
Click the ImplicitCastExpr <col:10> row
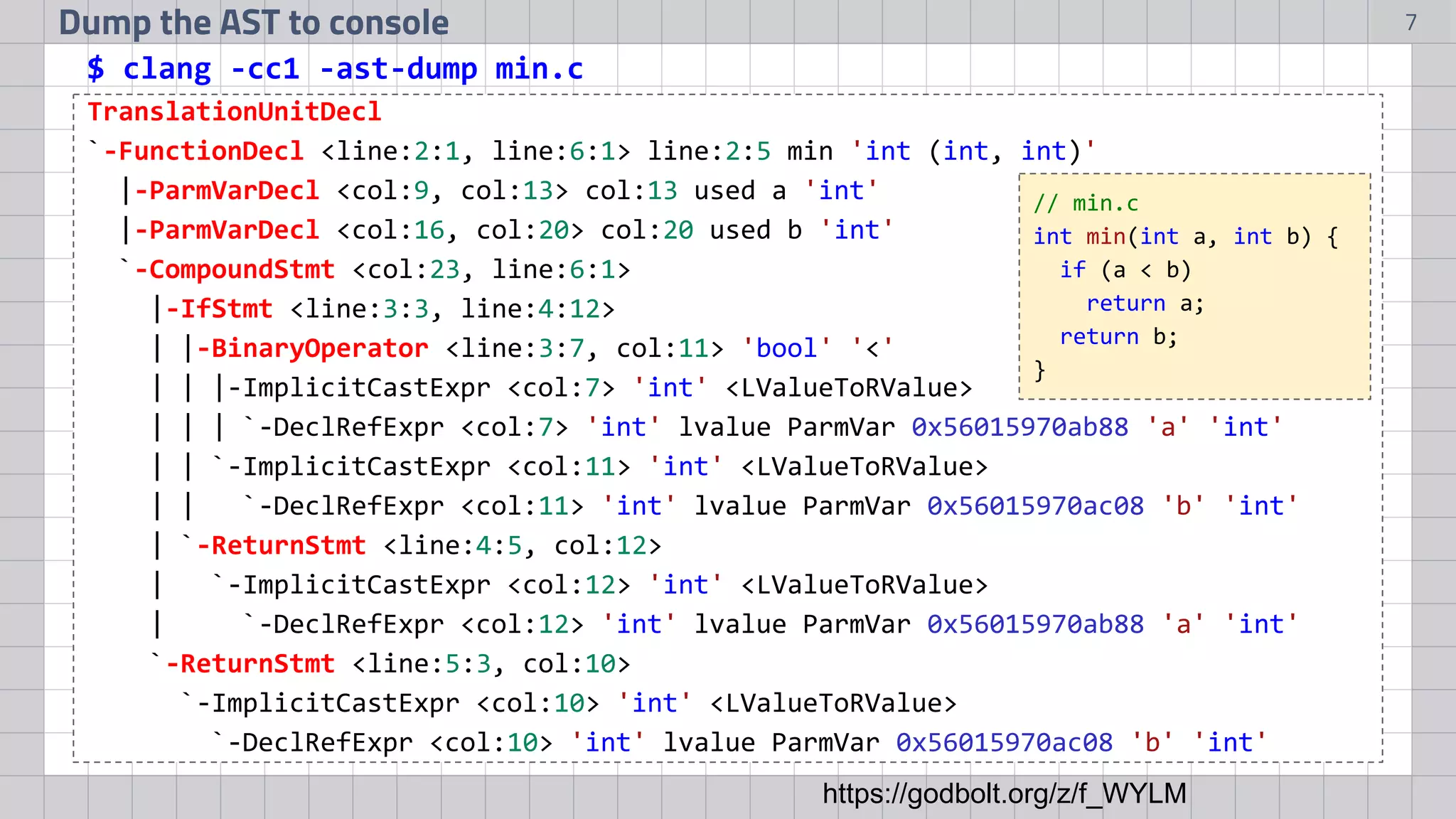click(569, 703)
